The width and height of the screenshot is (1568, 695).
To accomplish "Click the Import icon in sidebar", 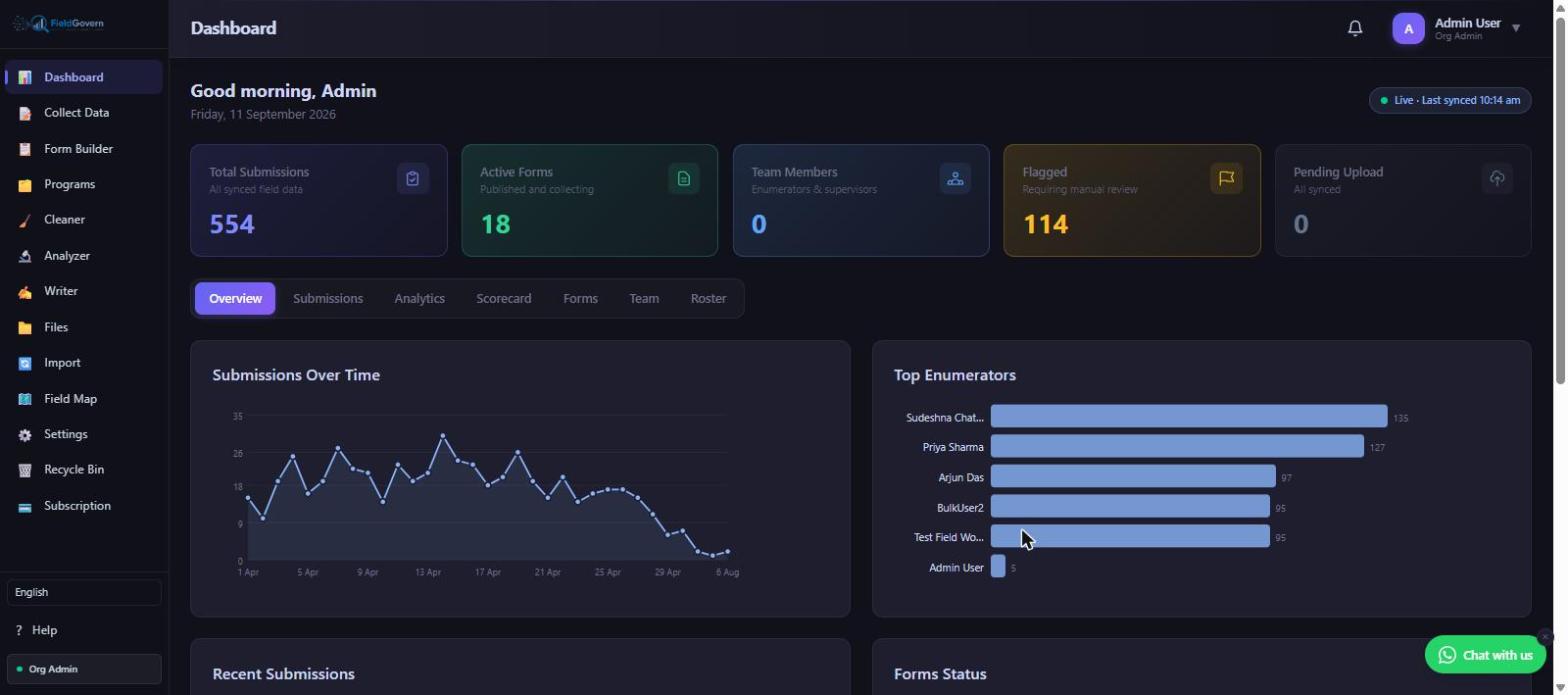I will coord(25,363).
